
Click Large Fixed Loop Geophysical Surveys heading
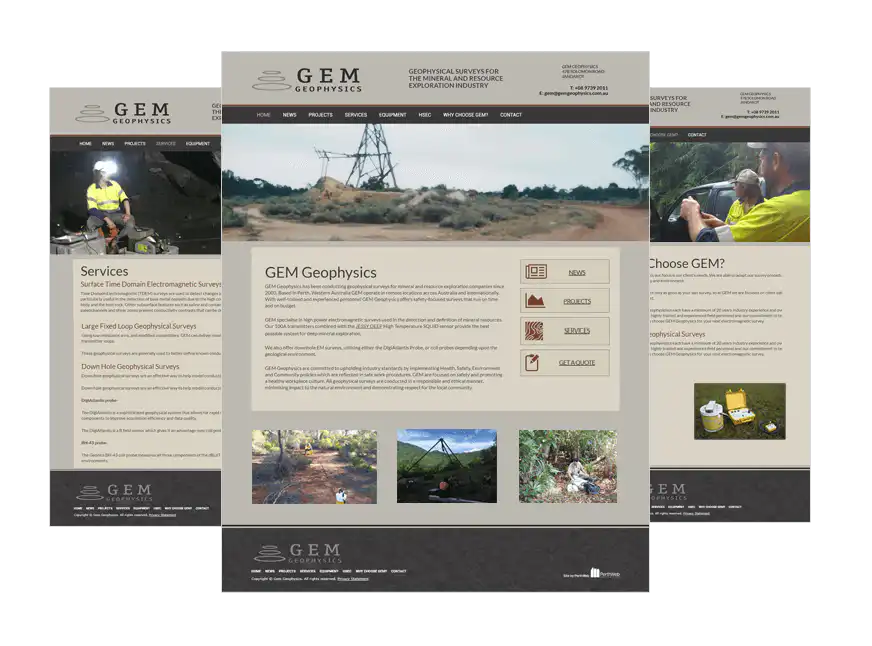tap(138, 326)
